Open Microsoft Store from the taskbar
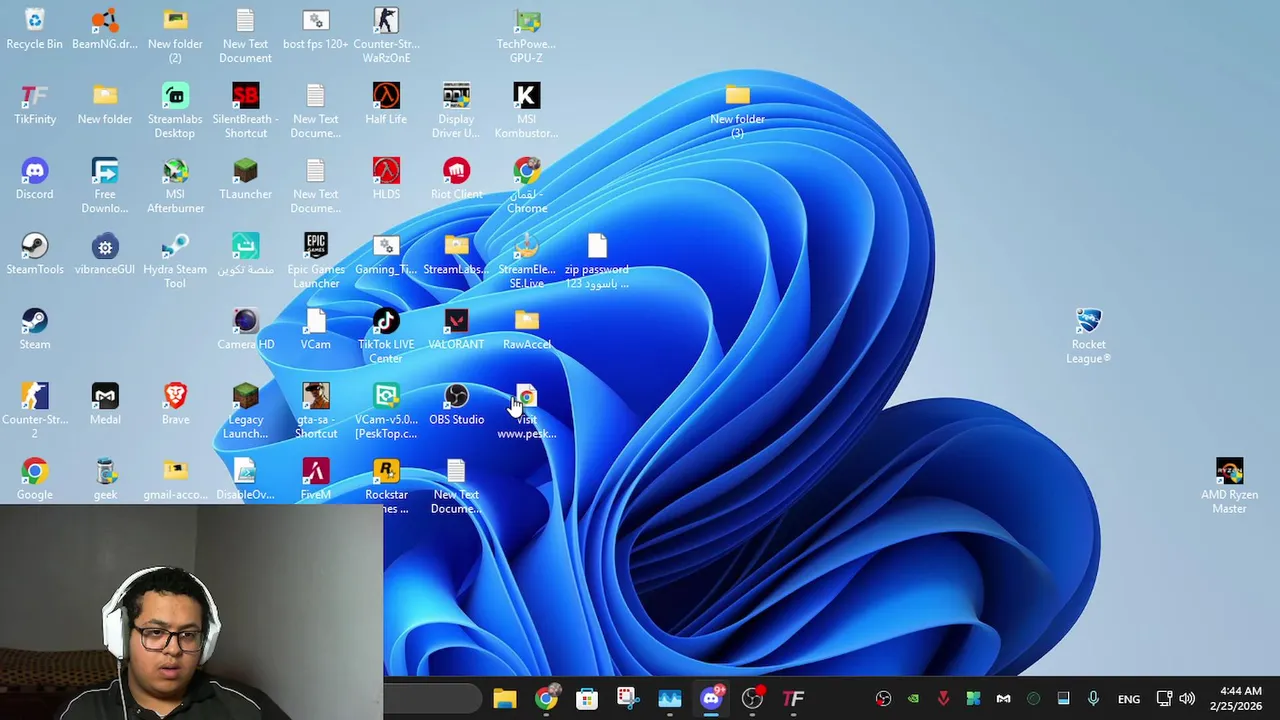The width and height of the screenshot is (1280, 720). [x=587, y=698]
